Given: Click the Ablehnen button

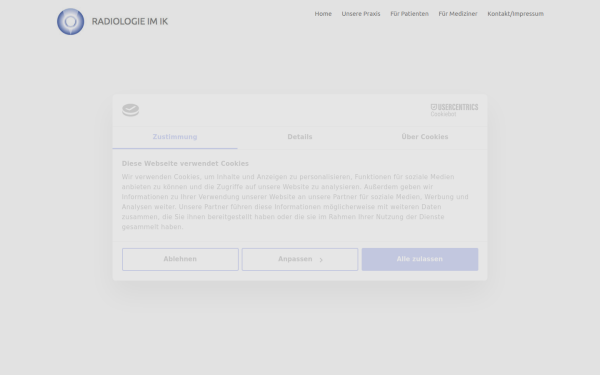Looking at the screenshot, I should tap(180, 259).
